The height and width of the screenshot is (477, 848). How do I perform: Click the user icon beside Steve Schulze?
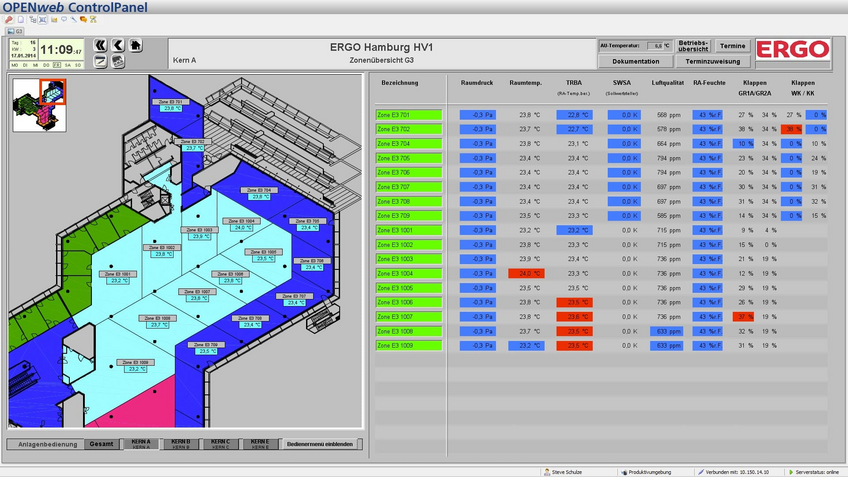[x=547, y=472]
